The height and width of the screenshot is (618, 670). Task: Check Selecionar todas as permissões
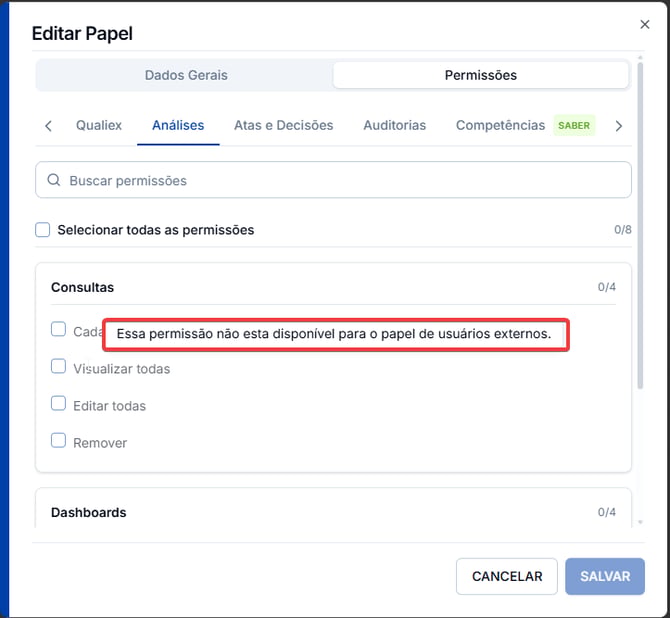tap(43, 230)
